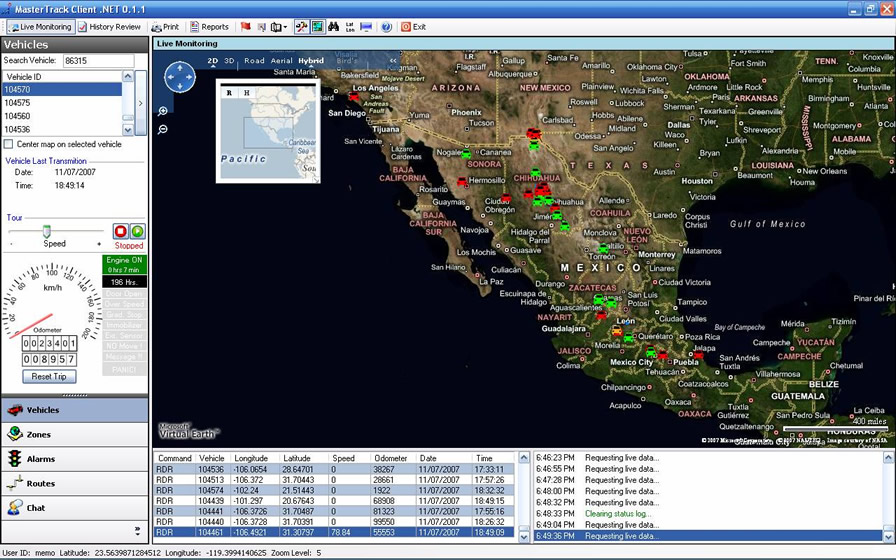Open the Reports toolbar item
Image resolution: width=896 pixels, height=560 pixels.
[x=209, y=27]
